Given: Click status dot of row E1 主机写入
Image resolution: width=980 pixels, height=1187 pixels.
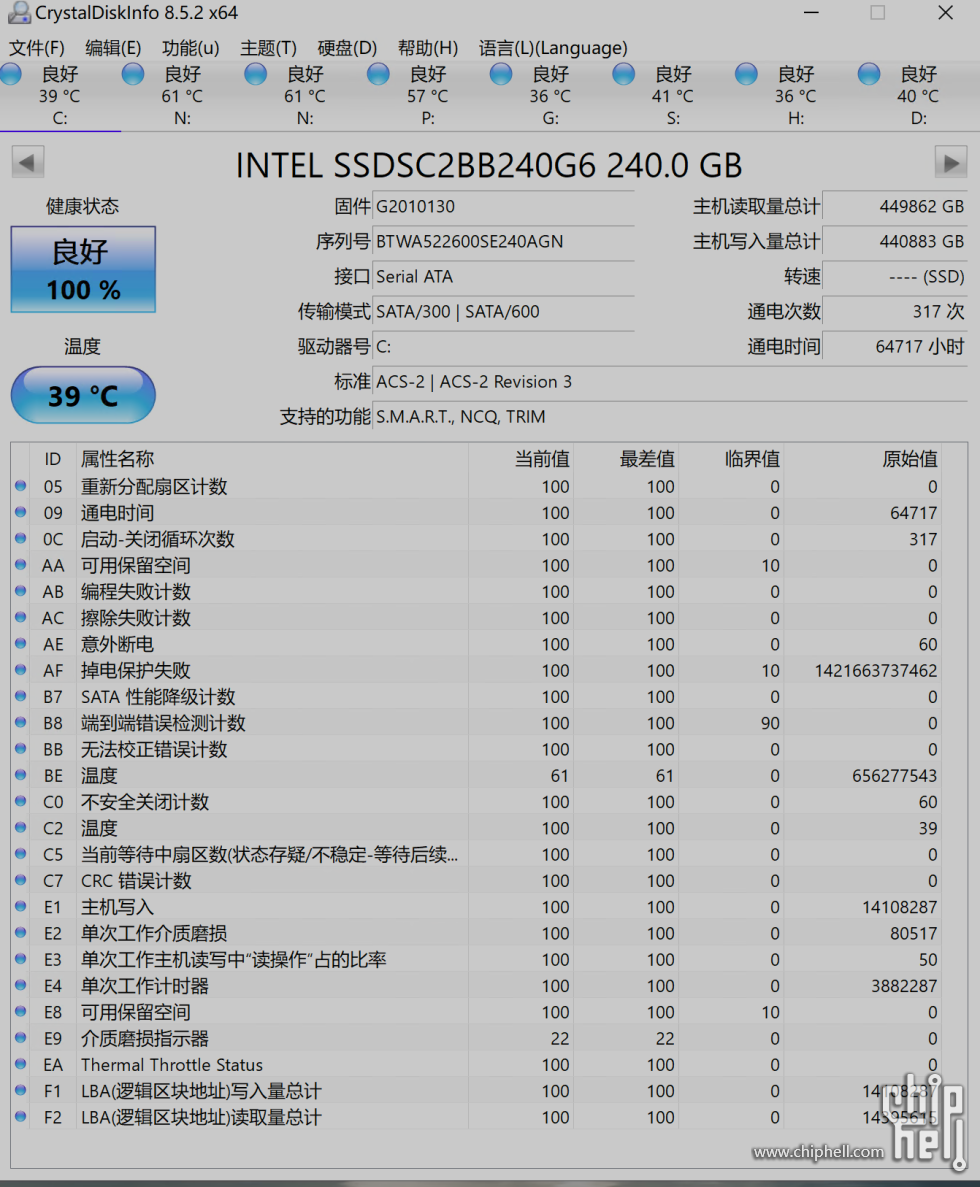Looking at the screenshot, I should [20, 905].
